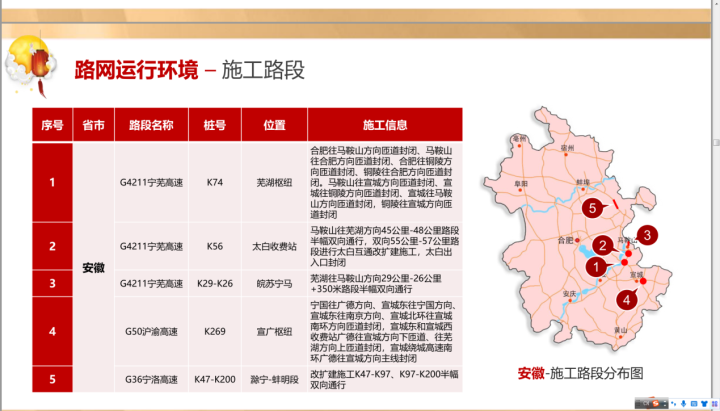This screenshot has width=720, height=411.
Task: Select map marker number 4
Action: 626,300
